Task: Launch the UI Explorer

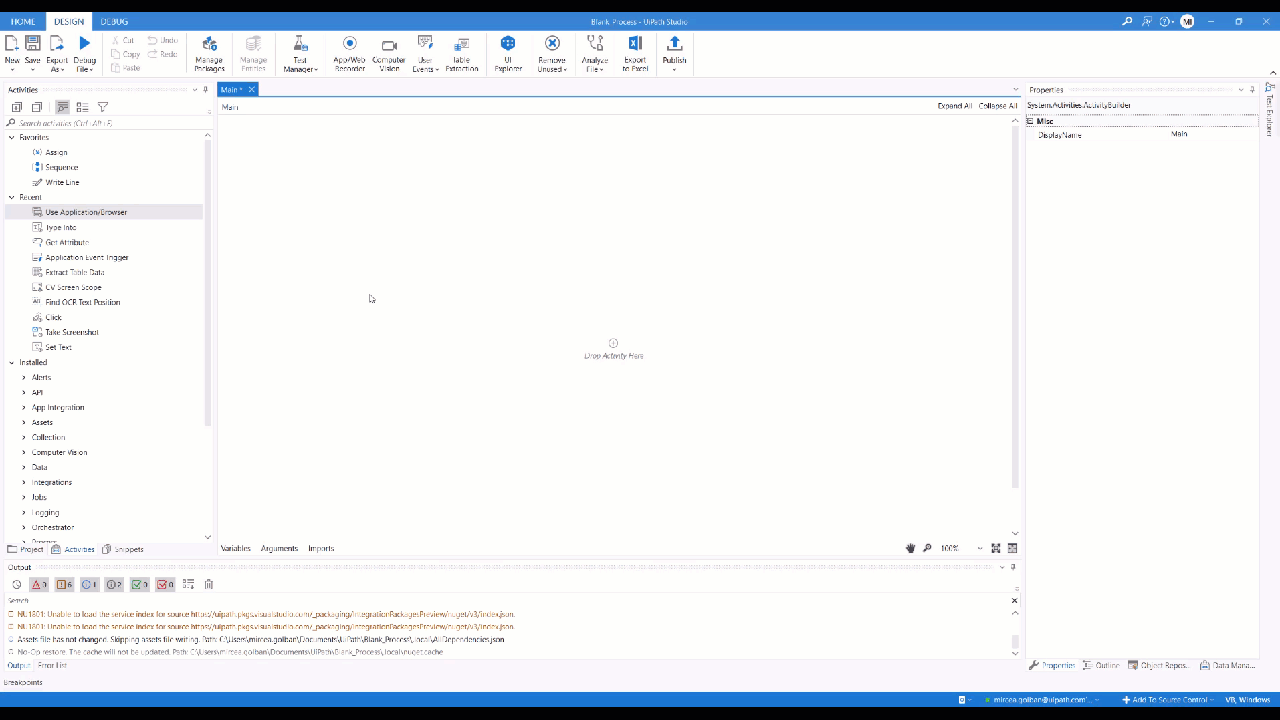Action: [508, 54]
